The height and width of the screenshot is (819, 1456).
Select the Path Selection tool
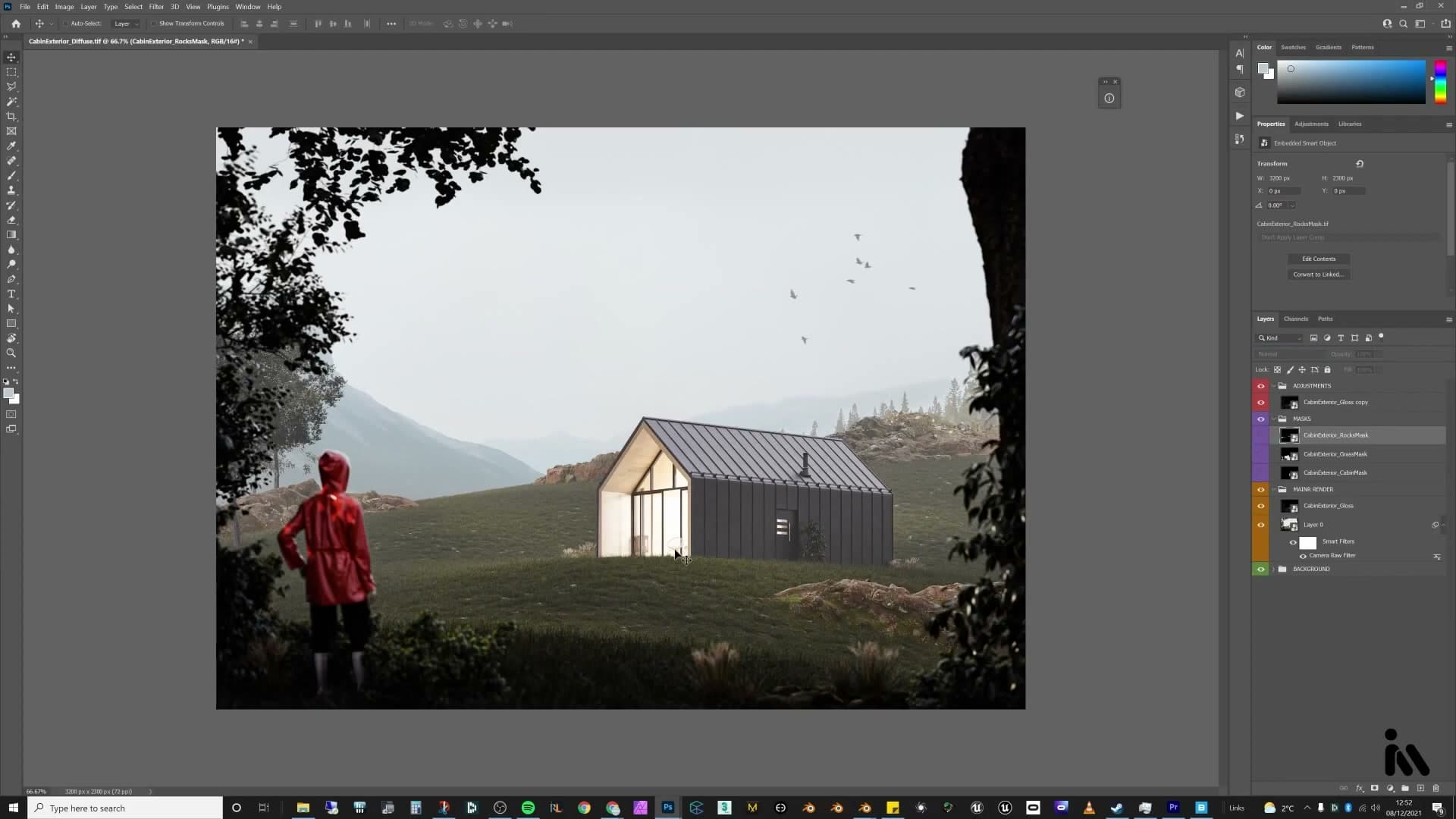[11, 309]
